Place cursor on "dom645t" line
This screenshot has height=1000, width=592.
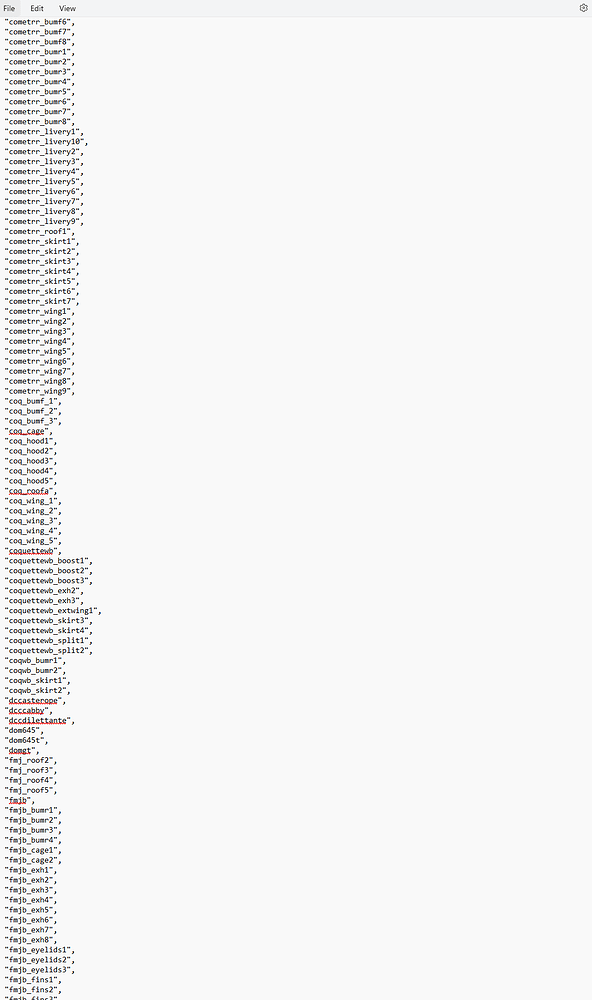pyautogui.click(x=27, y=740)
